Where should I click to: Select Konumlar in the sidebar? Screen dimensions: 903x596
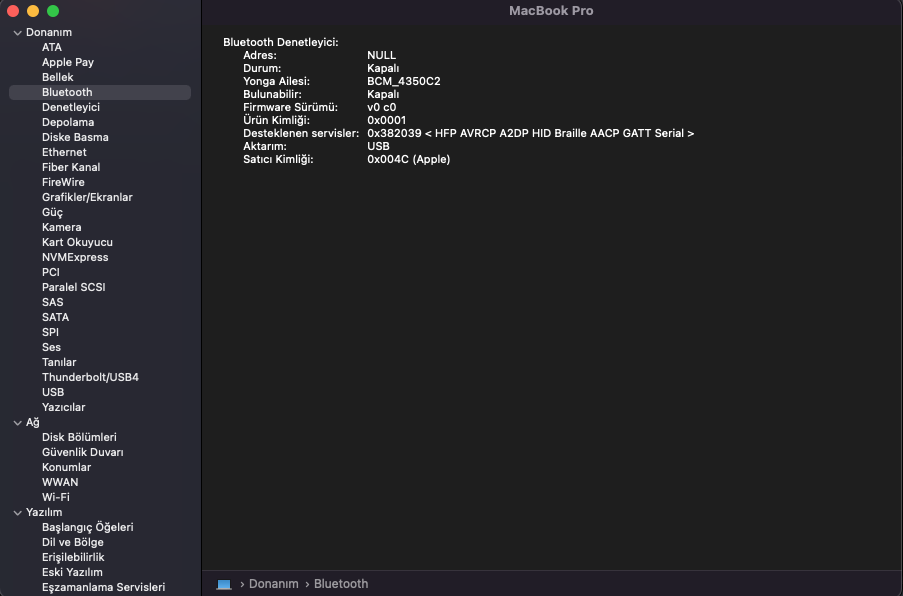66,467
